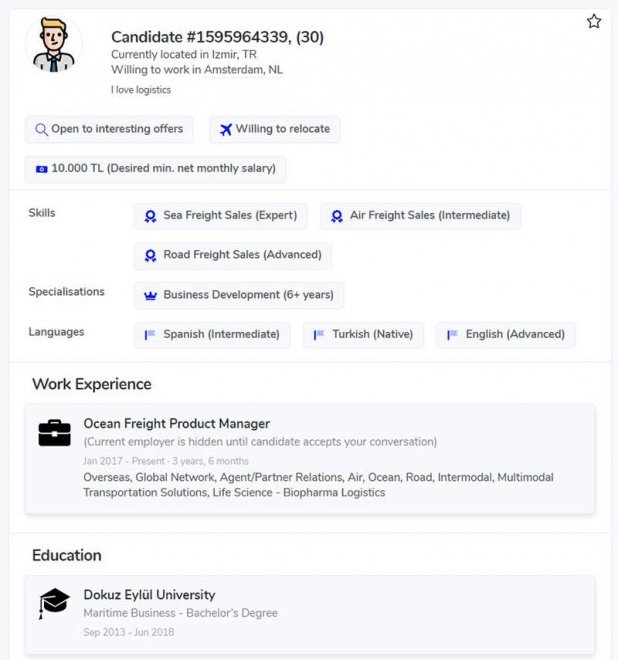Click the Education section heading

[x=67, y=555]
